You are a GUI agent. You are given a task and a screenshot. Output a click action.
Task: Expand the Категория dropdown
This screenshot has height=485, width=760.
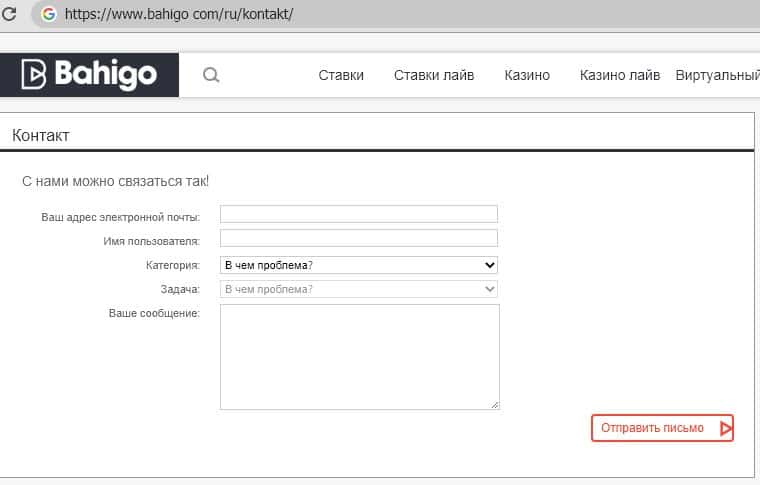tap(358, 265)
